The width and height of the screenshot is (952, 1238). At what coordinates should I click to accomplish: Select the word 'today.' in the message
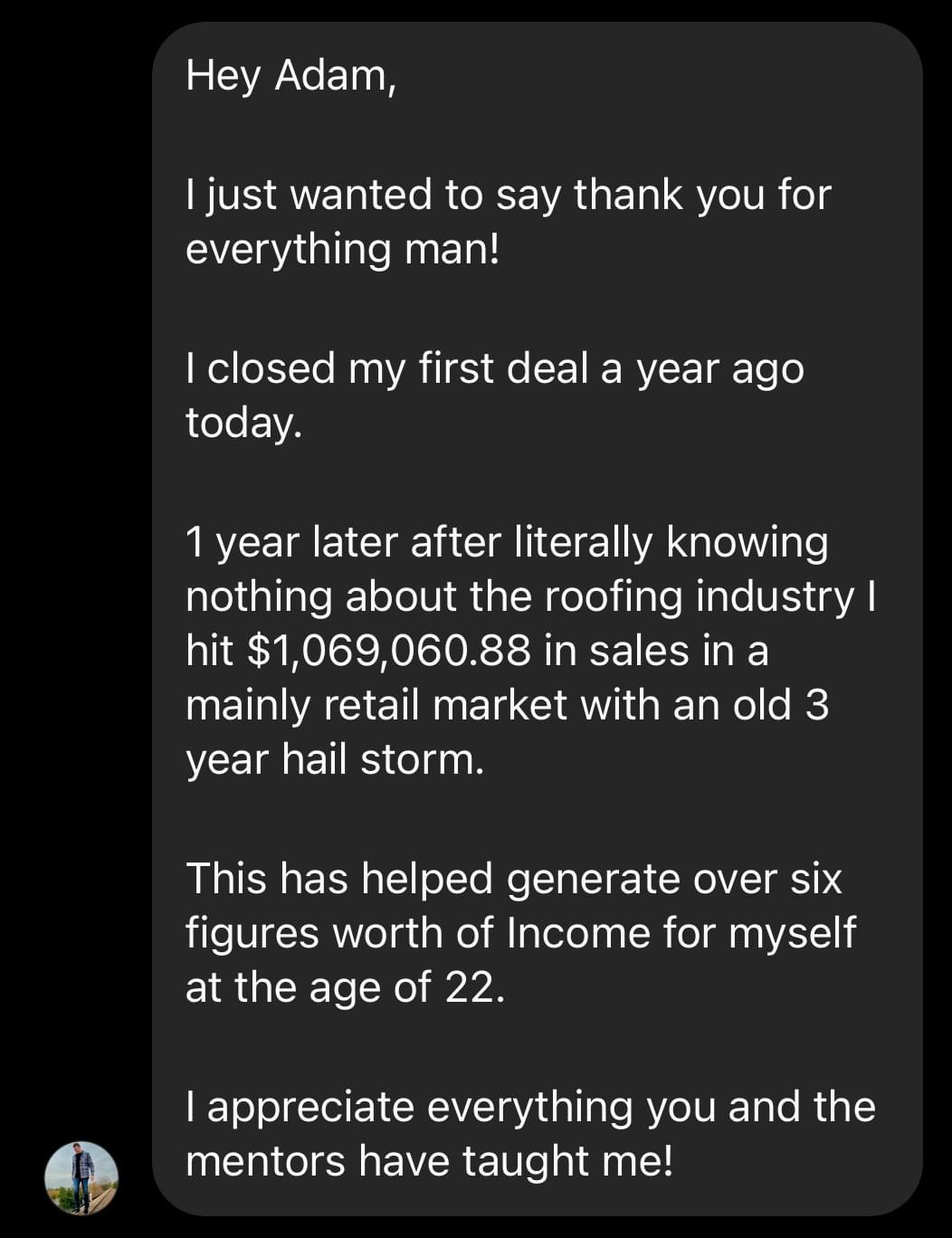(x=243, y=424)
